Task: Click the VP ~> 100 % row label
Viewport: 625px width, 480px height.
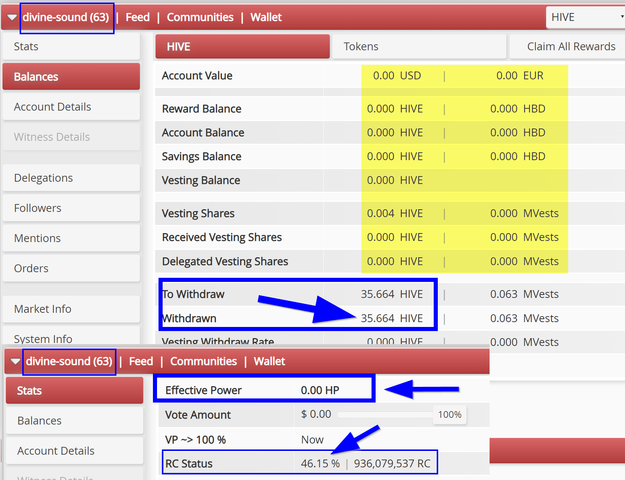Action: [195, 440]
